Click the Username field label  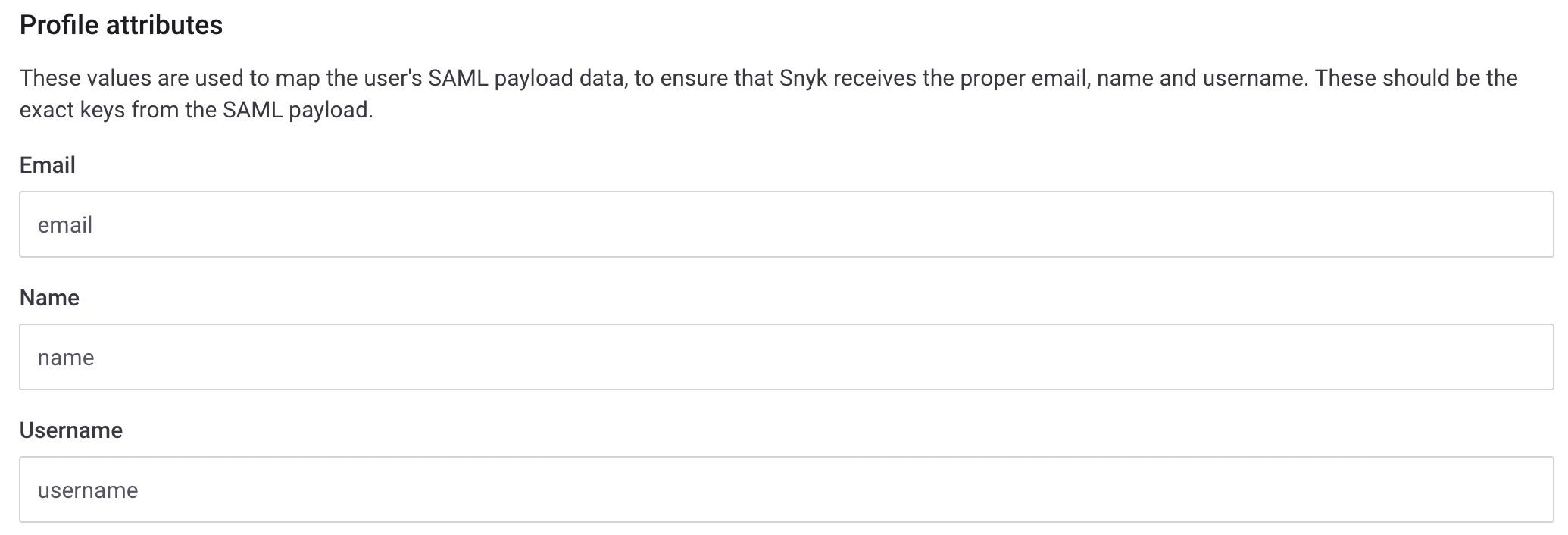pos(70,430)
